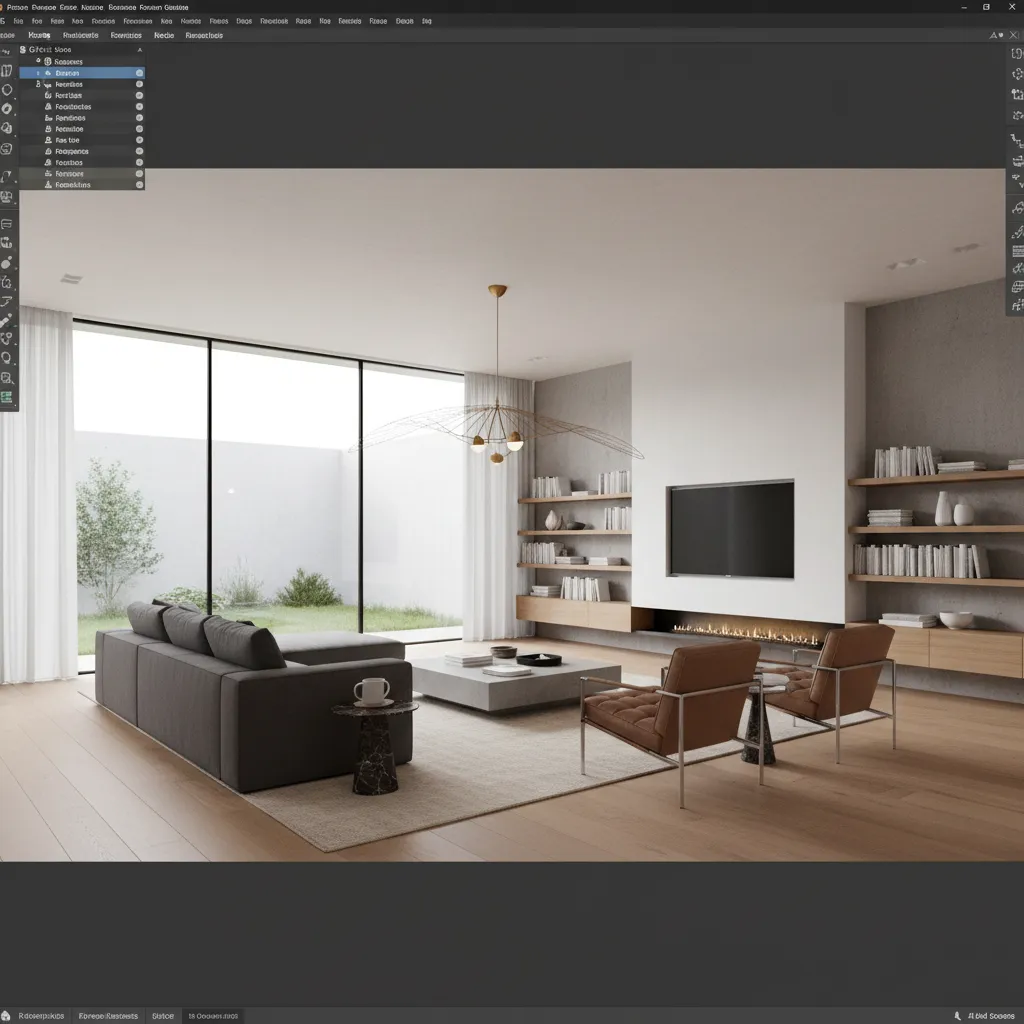Switch to the 'Raoeotloeis' tab

pyautogui.click(x=204, y=35)
